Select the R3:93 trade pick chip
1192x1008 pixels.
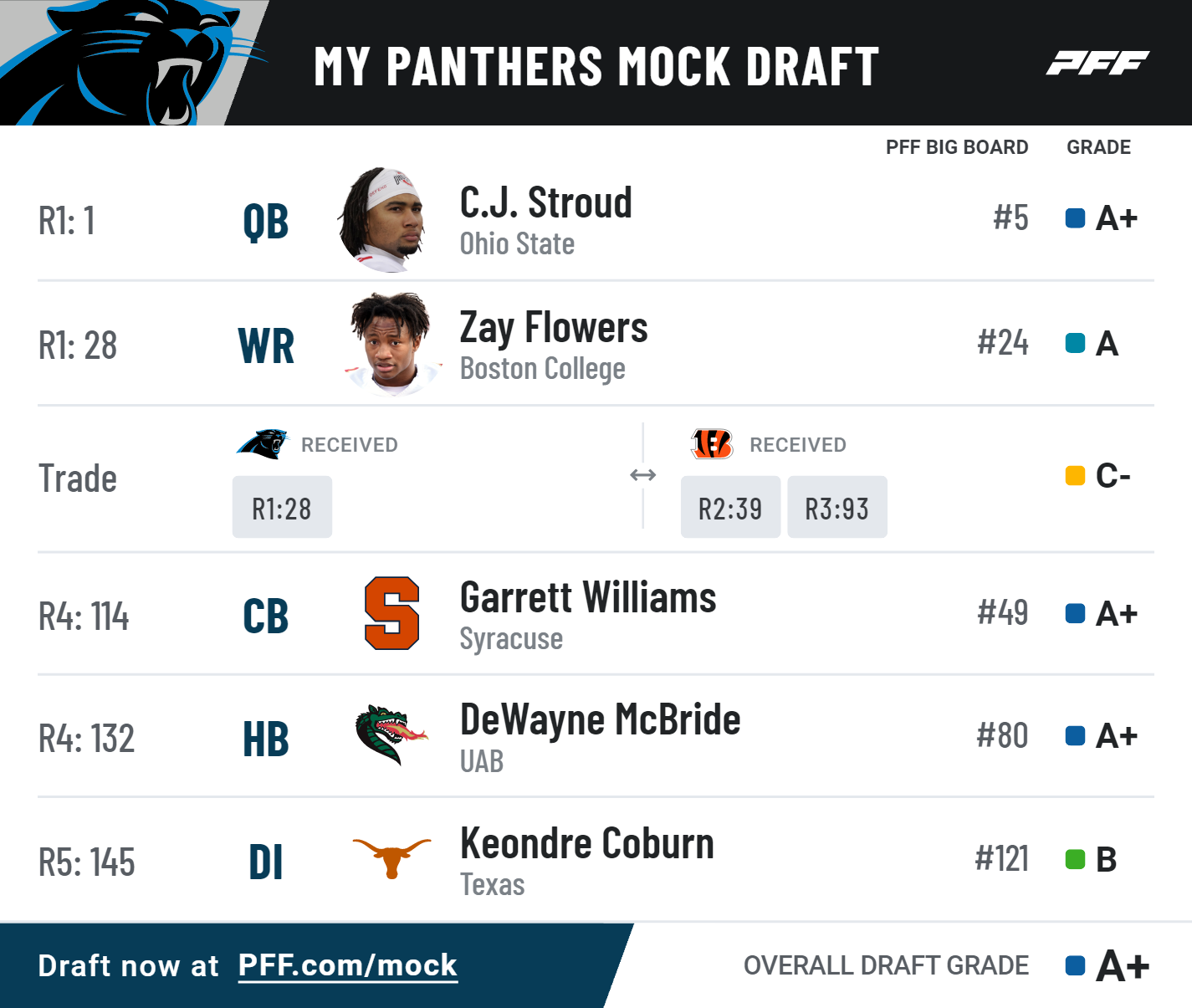tap(837, 507)
